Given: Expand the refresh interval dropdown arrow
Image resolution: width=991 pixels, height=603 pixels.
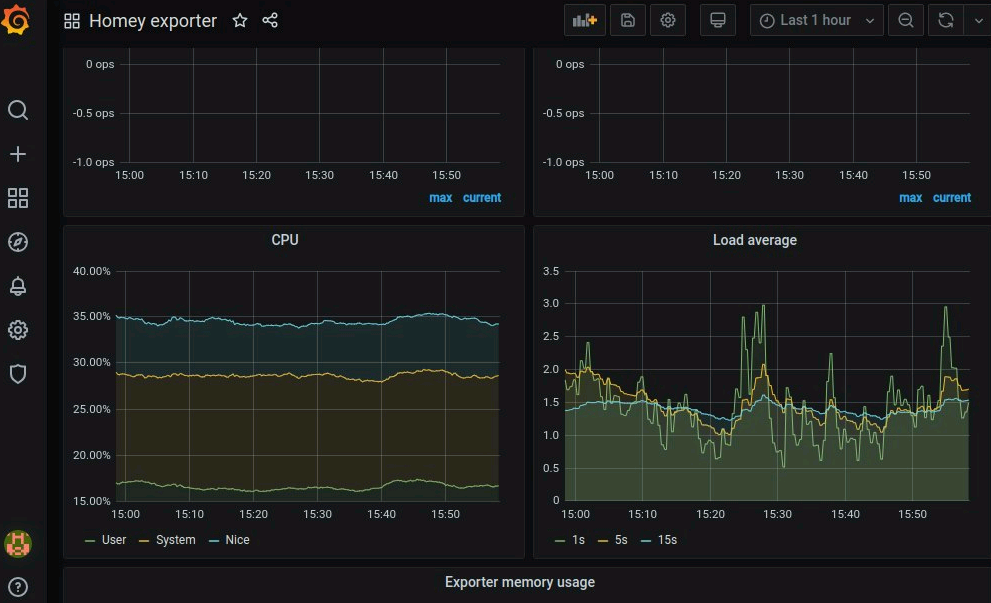Looking at the screenshot, I should click(x=977, y=20).
